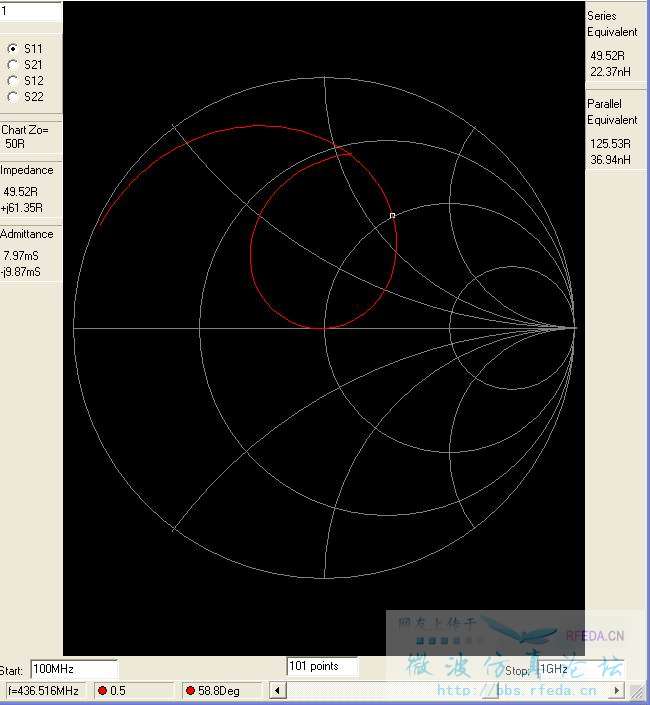Click the Parallel Equivalent heading
This screenshot has width=650, height=705.
(x=612, y=112)
